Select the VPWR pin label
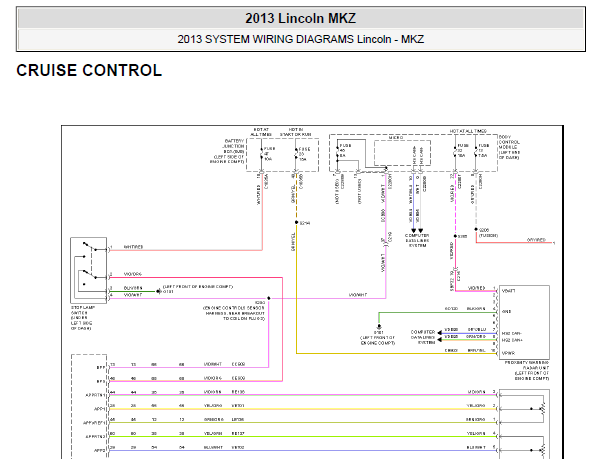602x459 pixels. [x=508, y=353]
